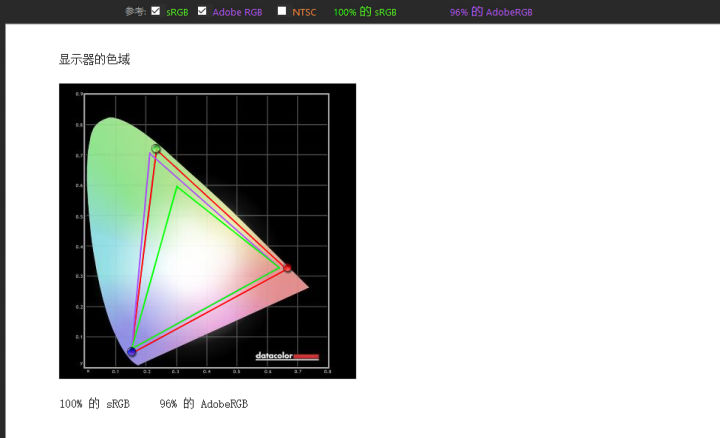Click the 96% 的 AdobeRGB text below chart

pyautogui.click(x=203, y=404)
